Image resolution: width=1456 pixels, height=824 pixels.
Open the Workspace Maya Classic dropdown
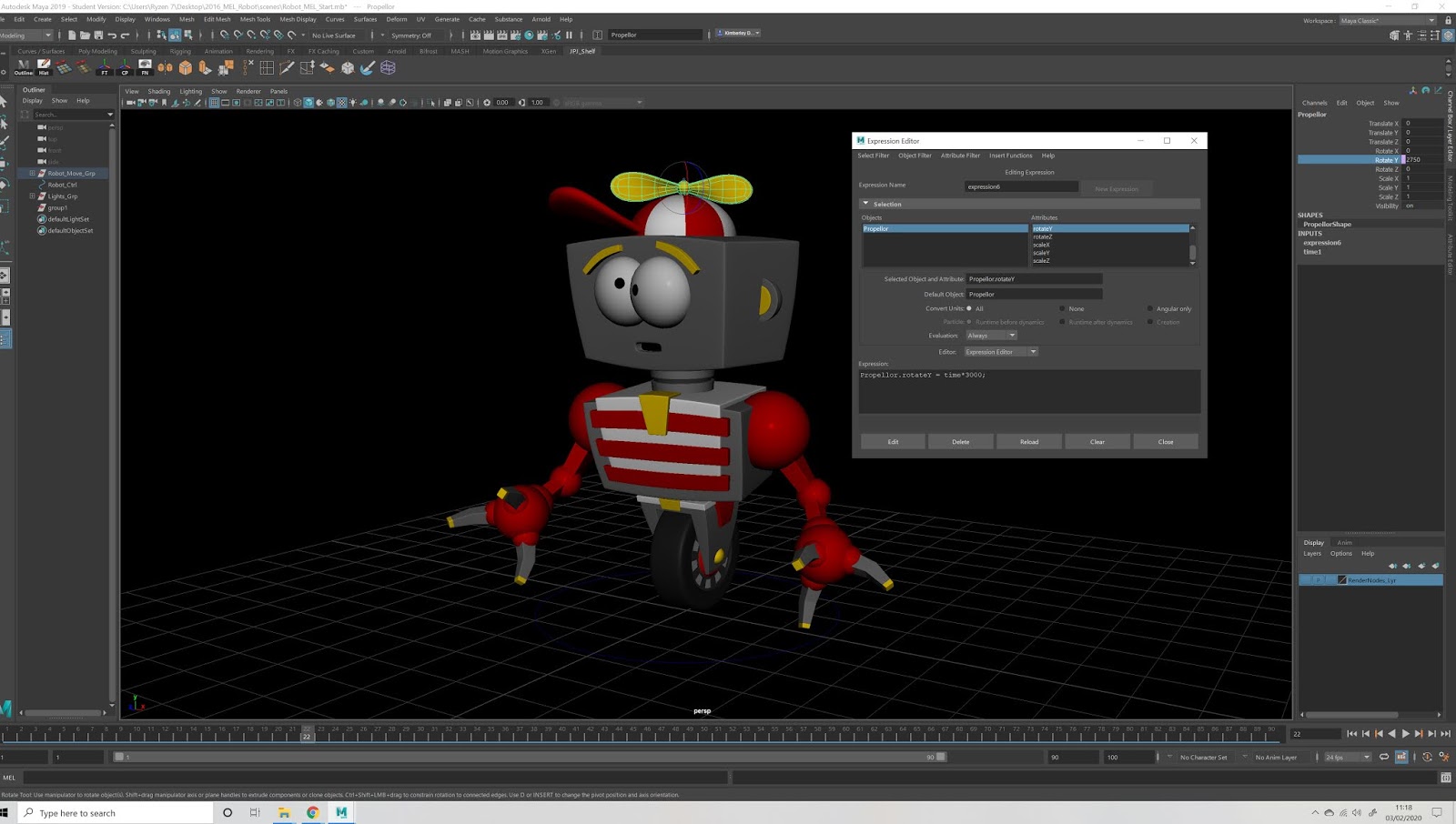click(1387, 20)
